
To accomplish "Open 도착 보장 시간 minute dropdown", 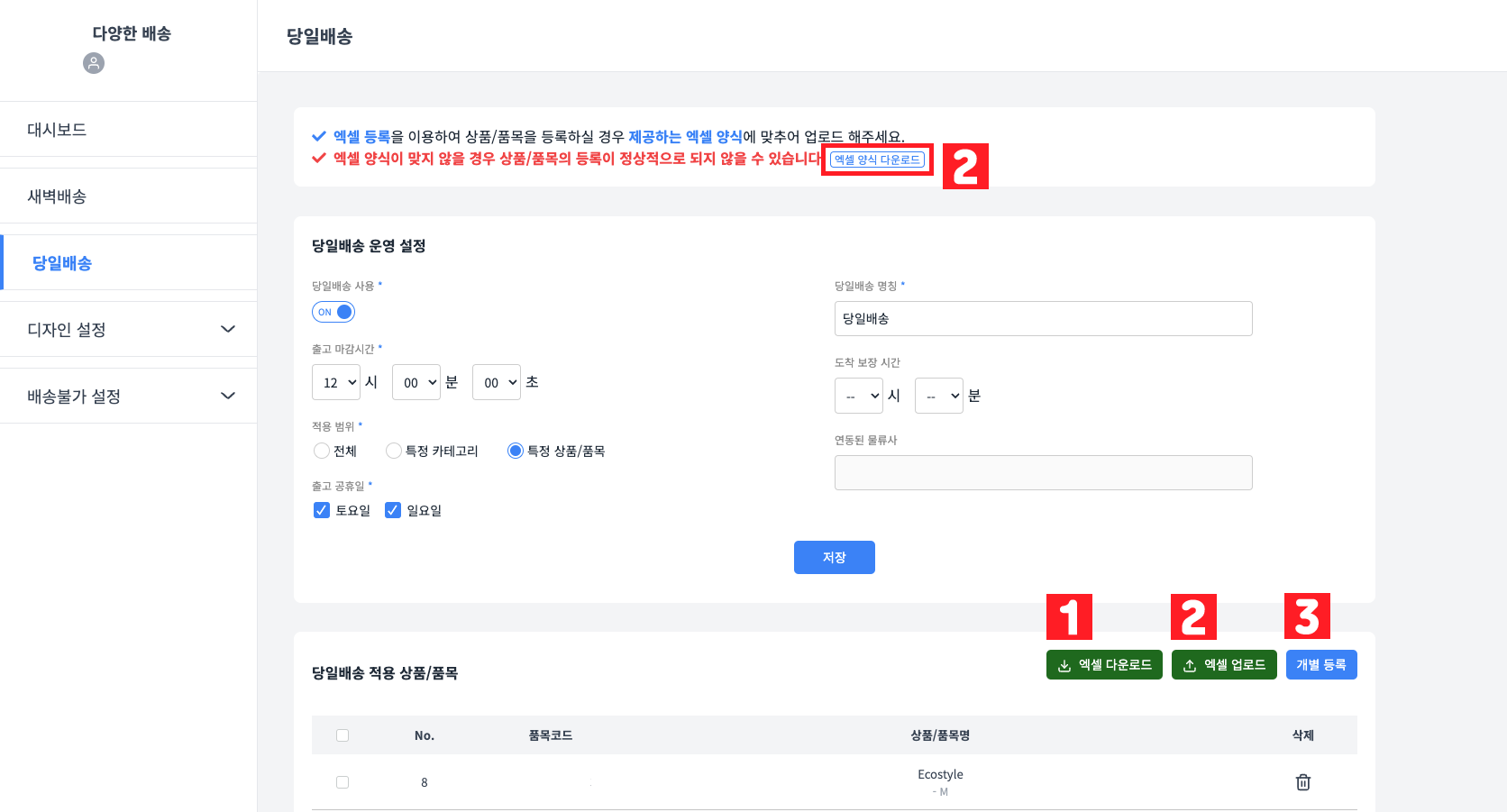I will tap(939, 396).
